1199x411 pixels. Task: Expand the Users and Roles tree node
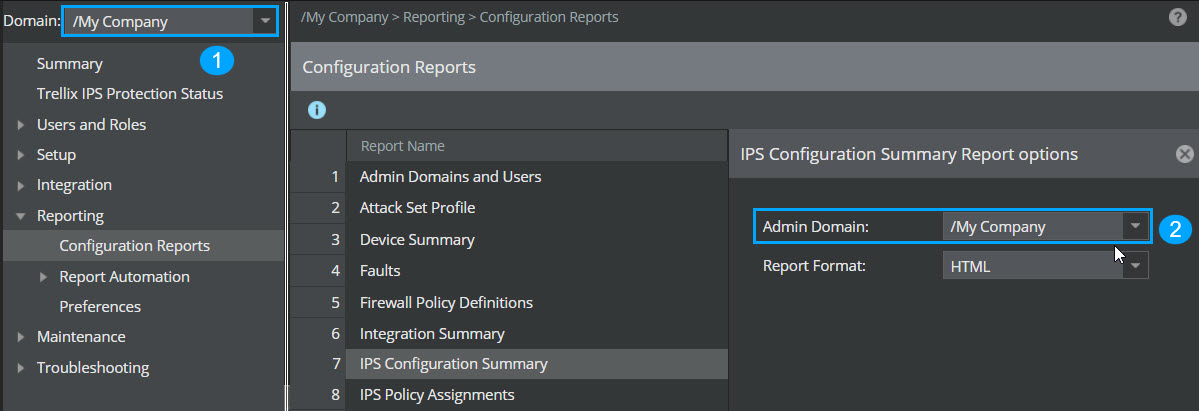[21, 125]
